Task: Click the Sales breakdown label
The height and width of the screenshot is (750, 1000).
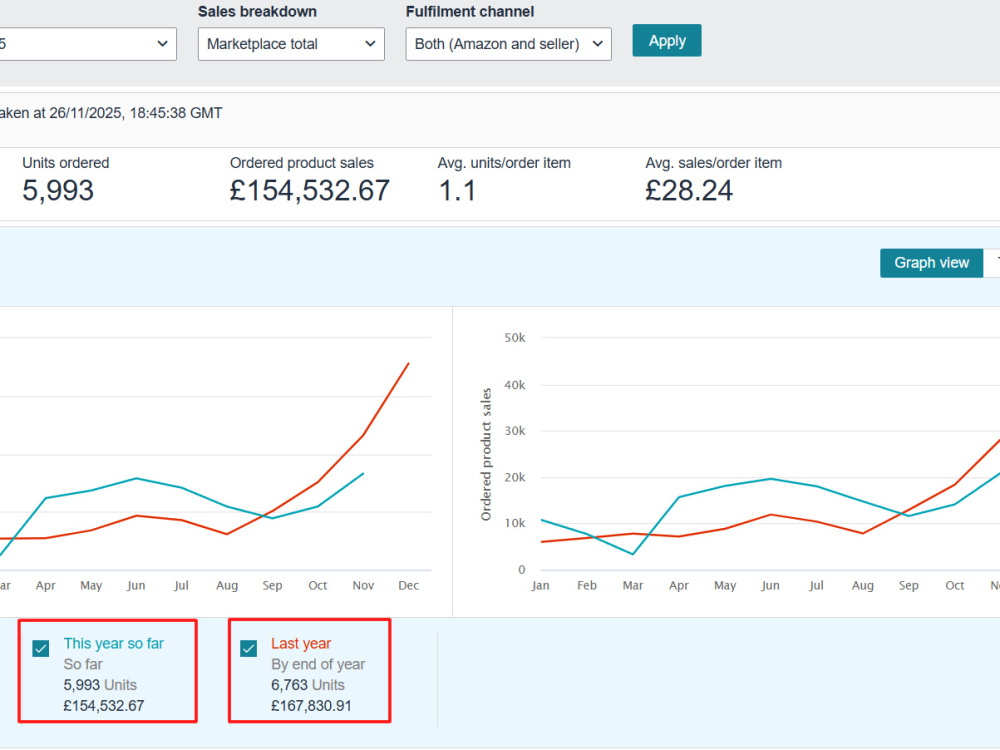Action: (x=257, y=11)
